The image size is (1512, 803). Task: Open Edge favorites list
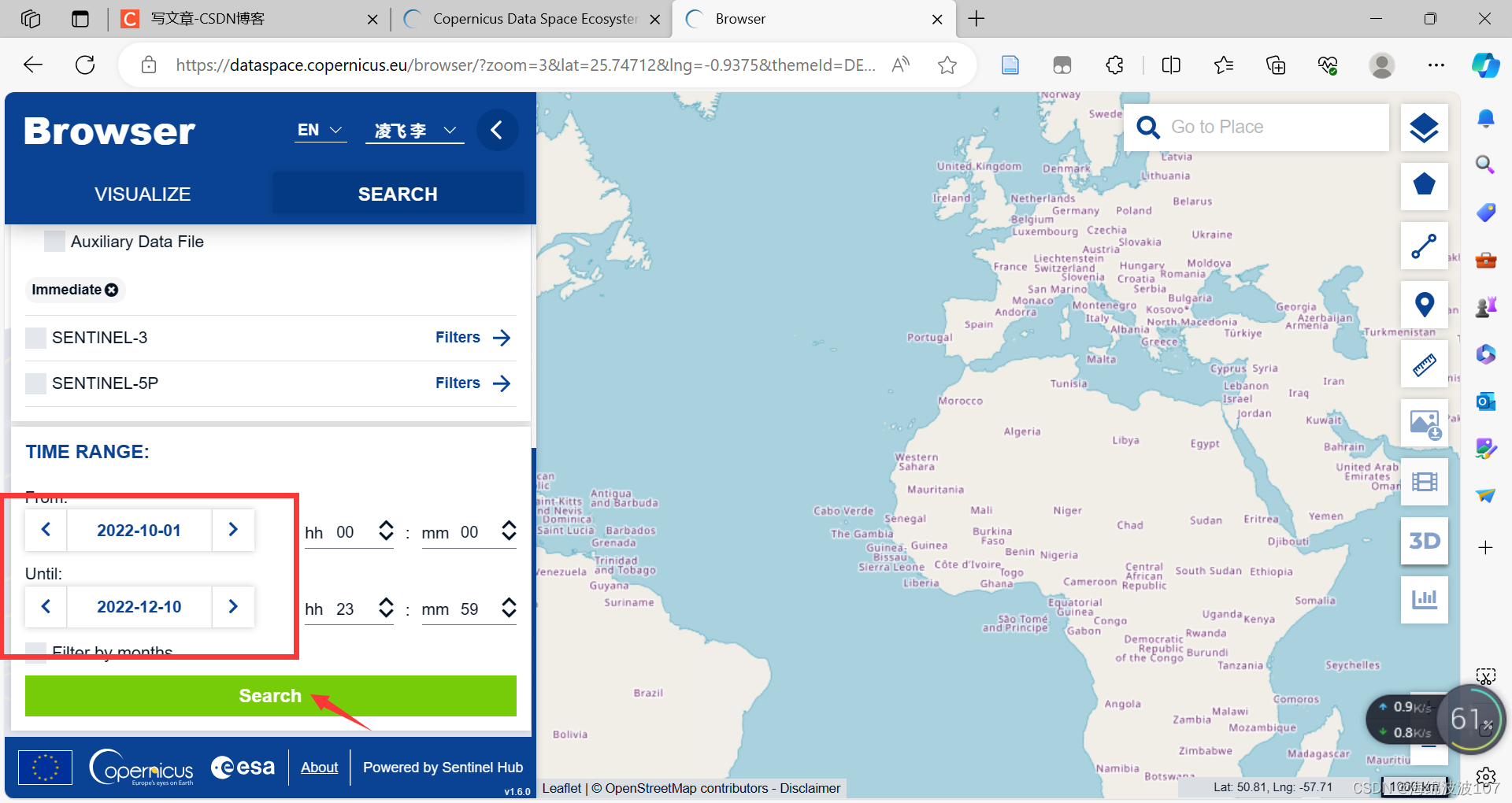coord(1224,65)
